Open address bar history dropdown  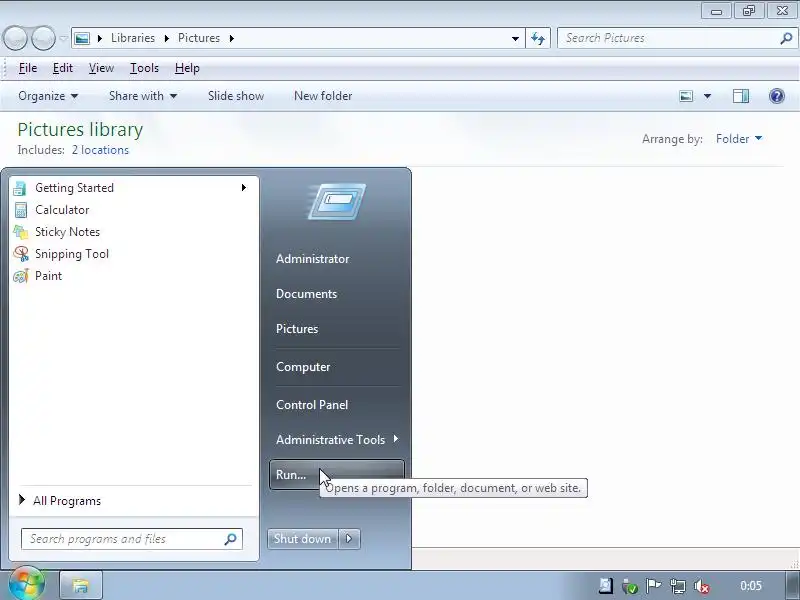[x=515, y=38]
